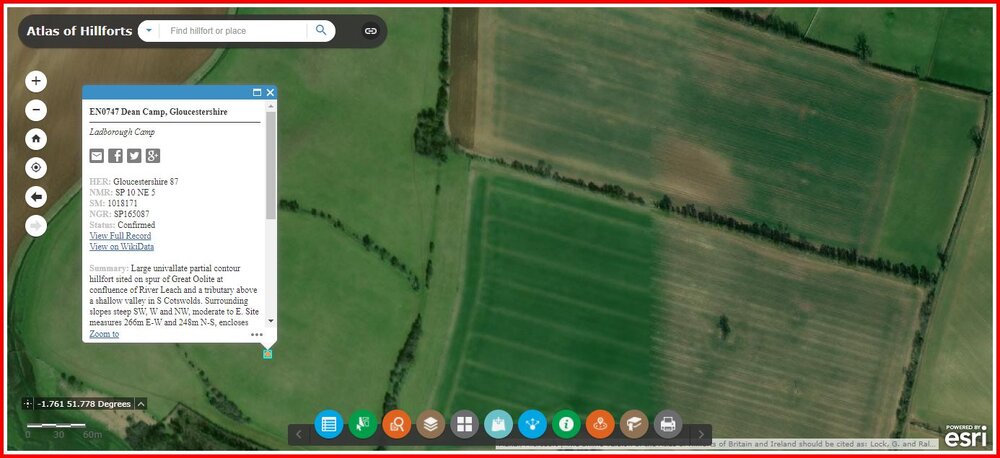Click the Find hillfort or place field

233,31
